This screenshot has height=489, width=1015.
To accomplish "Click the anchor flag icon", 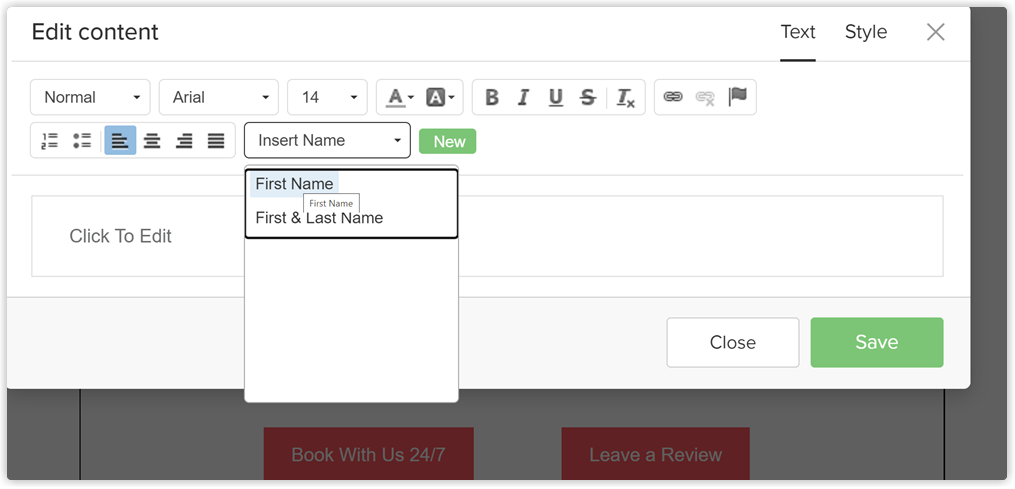I will click(737, 97).
